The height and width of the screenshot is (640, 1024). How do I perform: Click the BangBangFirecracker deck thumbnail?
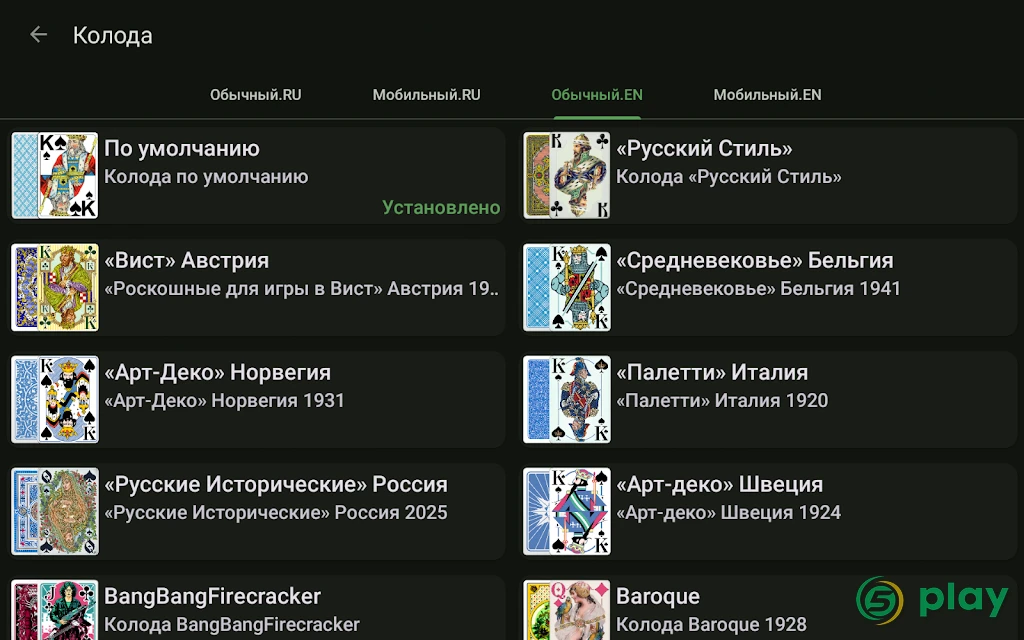(x=55, y=610)
